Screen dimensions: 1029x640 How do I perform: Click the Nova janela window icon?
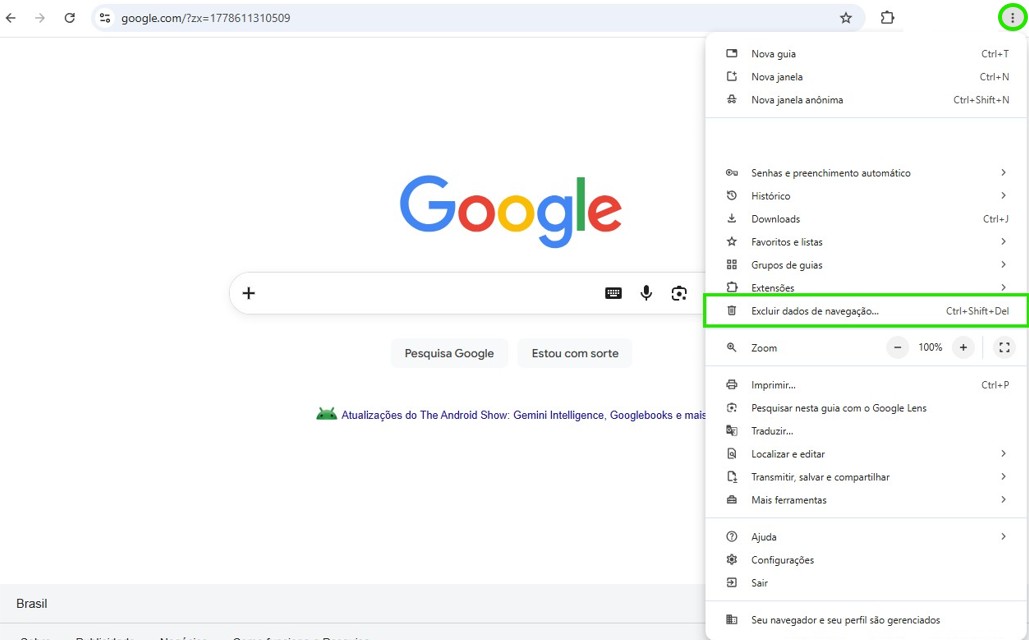732,76
